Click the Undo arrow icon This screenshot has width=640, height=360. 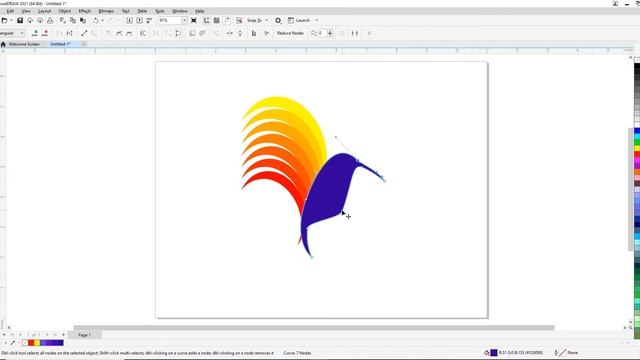tap(96, 20)
